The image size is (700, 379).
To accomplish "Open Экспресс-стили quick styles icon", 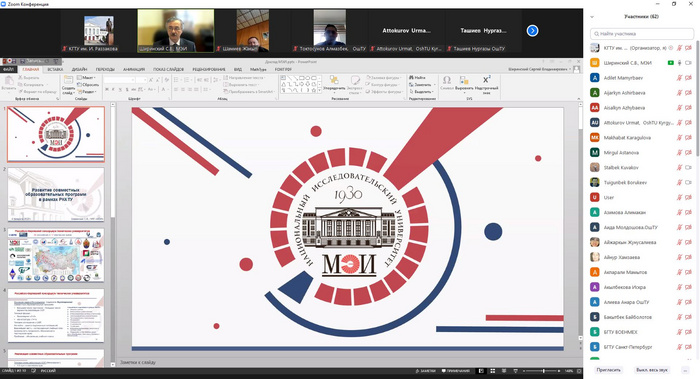I will coord(355,80).
